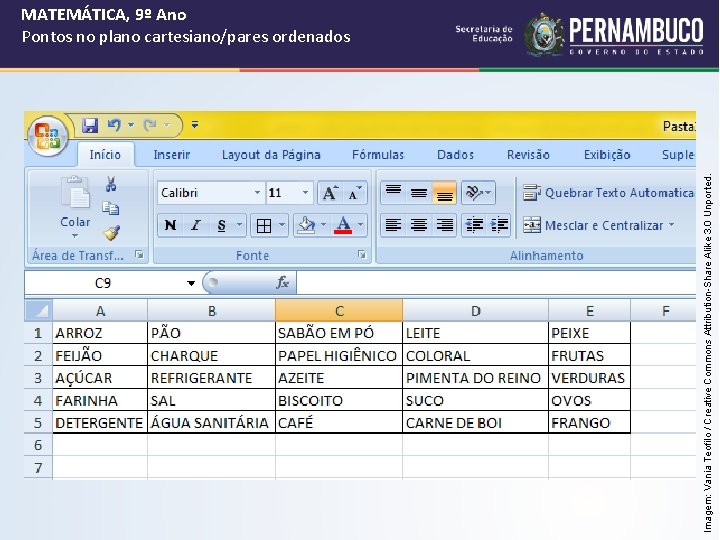Open the Office button menu
This screenshot has height=540, width=720.
click(48, 136)
